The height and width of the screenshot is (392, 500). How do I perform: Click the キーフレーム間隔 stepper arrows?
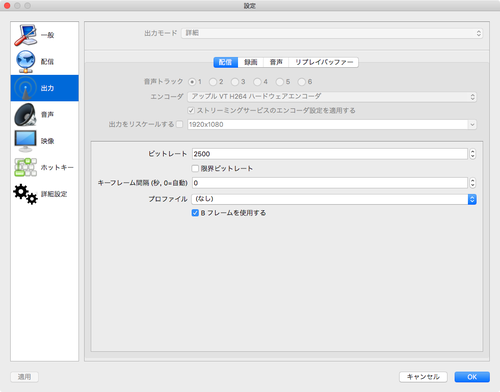tap(472, 183)
